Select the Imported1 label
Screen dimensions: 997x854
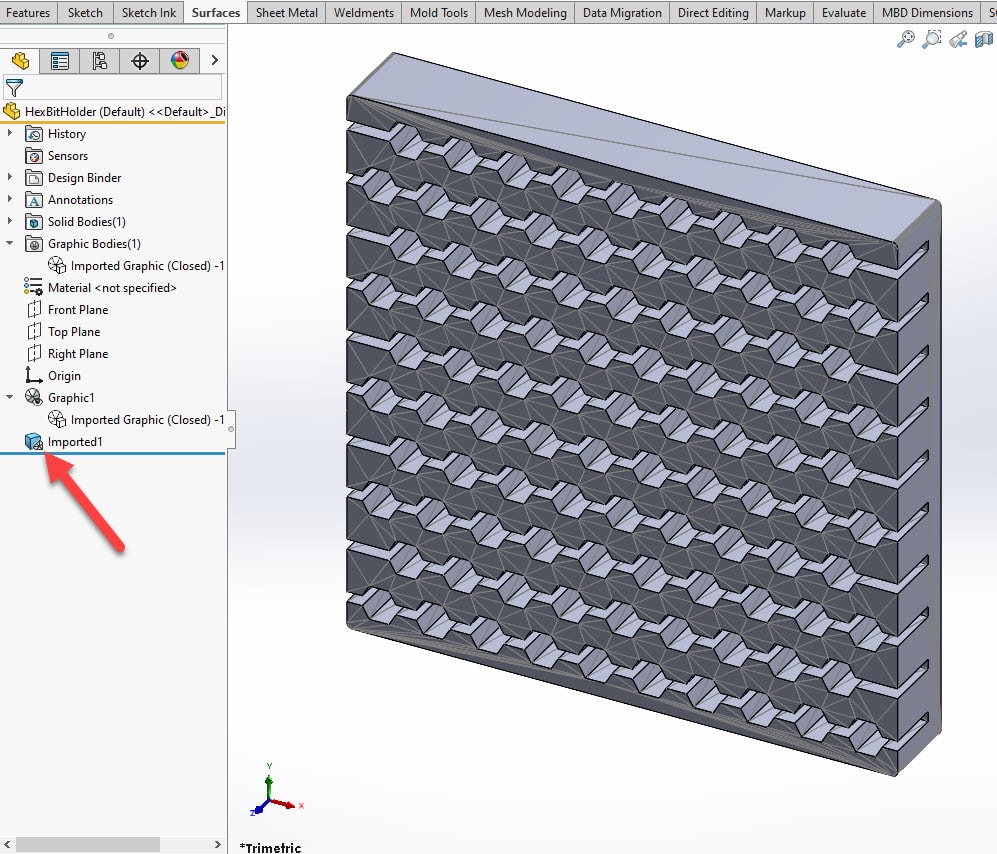75,442
